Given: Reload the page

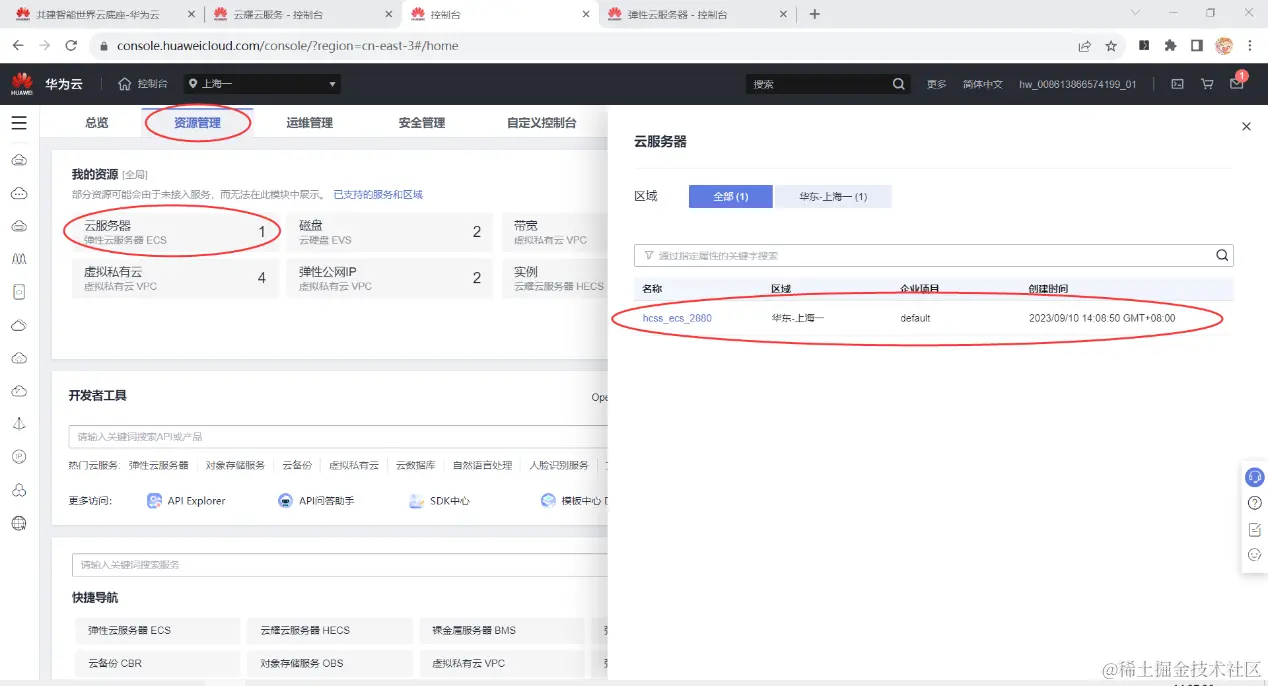Looking at the screenshot, I should (71, 46).
